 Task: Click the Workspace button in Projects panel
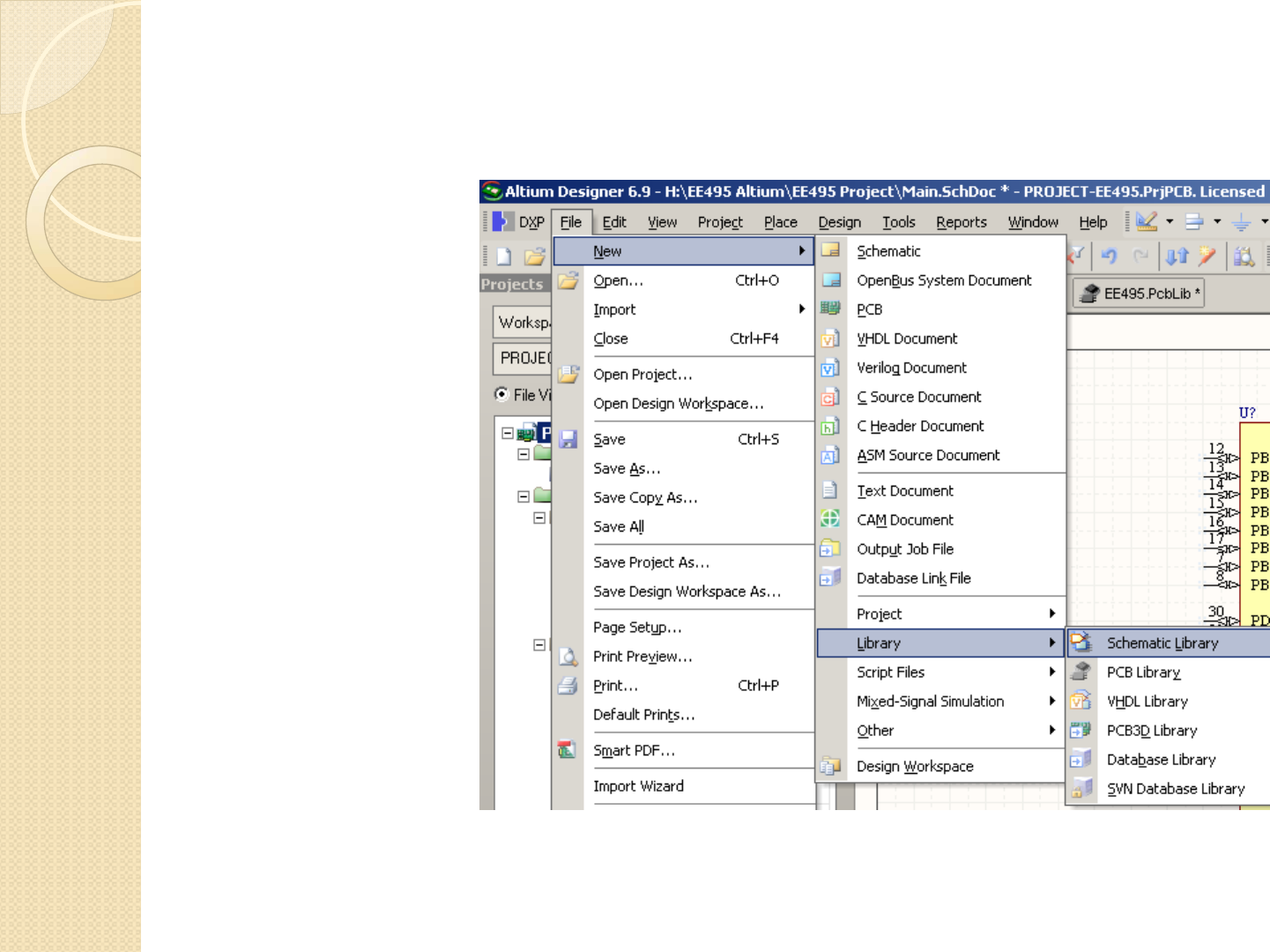pyautogui.click(x=523, y=323)
